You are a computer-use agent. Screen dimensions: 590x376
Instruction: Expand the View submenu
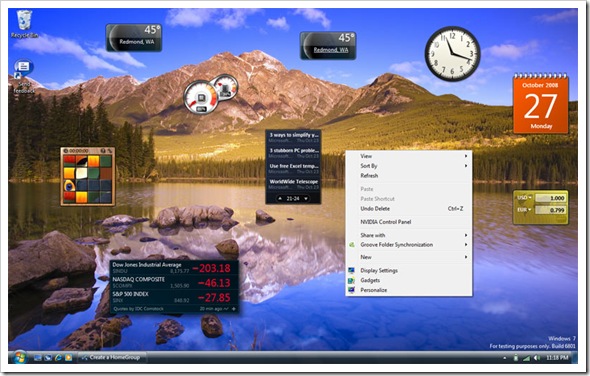409,156
